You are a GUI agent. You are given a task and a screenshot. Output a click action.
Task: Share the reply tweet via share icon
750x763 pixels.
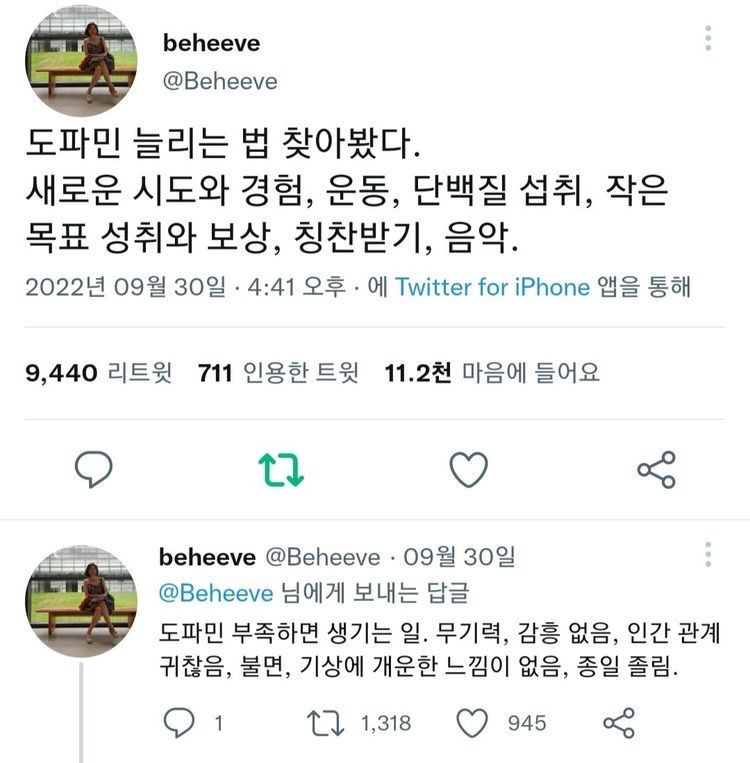coord(619,722)
